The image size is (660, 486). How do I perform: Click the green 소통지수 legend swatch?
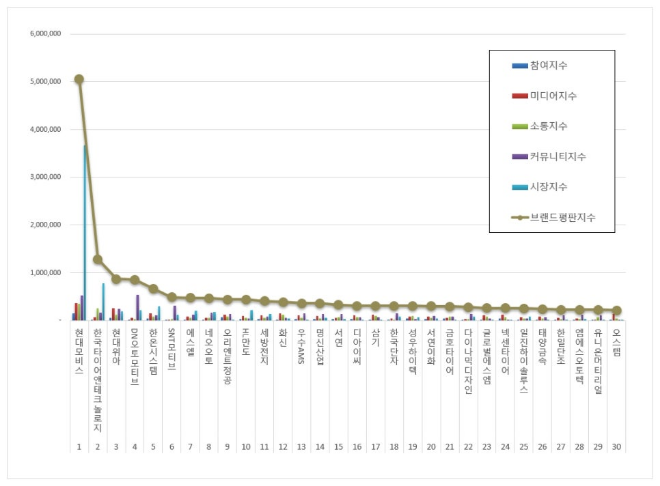520,126
